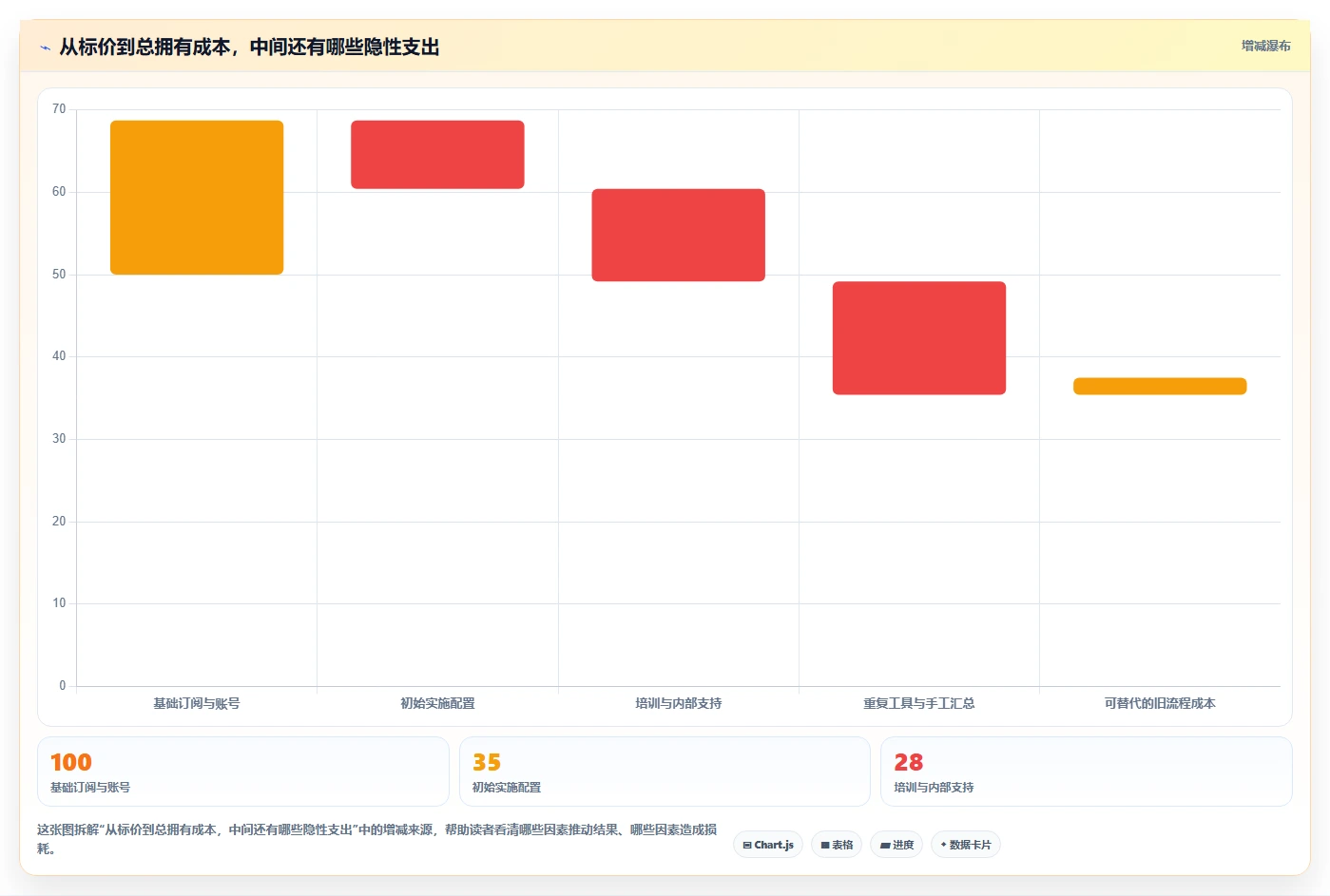1330x896 pixels.
Task: Click the 进度 tag chip
Action: pyautogui.click(x=896, y=845)
